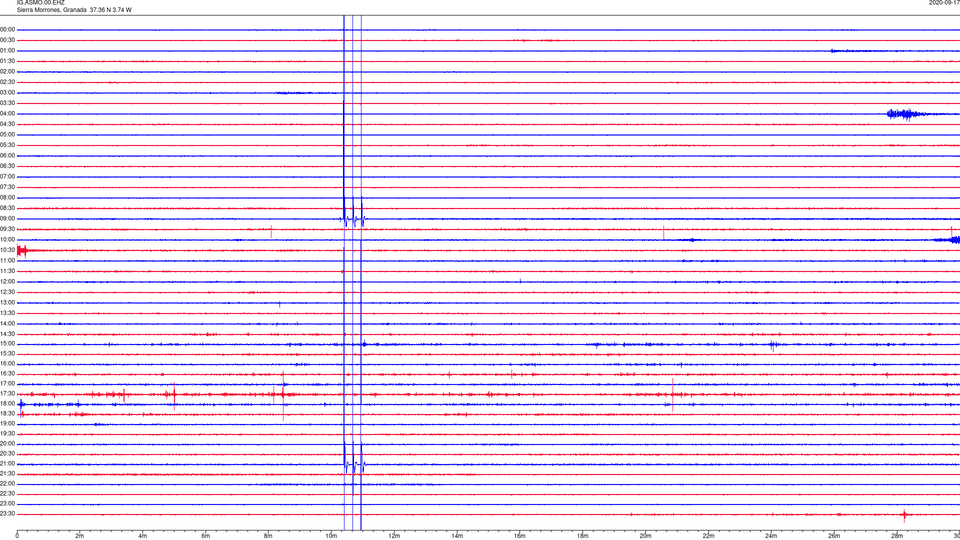Viewport: 960px width, 540px height.
Task: Select the 07:30 trace time label
Action: point(7,187)
